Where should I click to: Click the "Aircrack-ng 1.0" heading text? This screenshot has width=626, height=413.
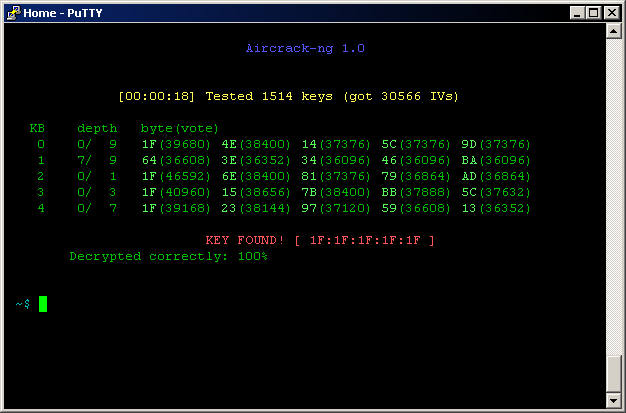click(x=310, y=48)
